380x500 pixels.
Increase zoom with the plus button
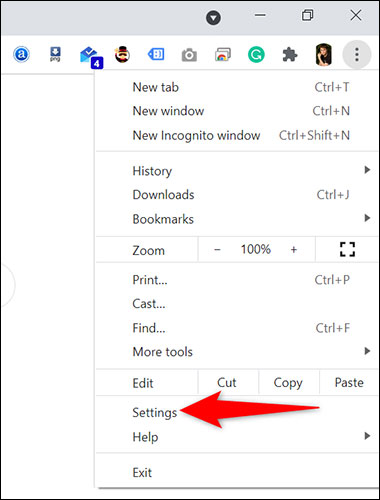coord(294,249)
